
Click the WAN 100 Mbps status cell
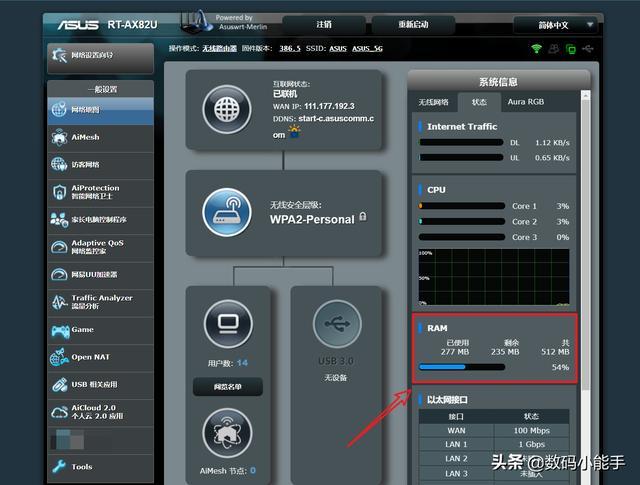click(531, 430)
